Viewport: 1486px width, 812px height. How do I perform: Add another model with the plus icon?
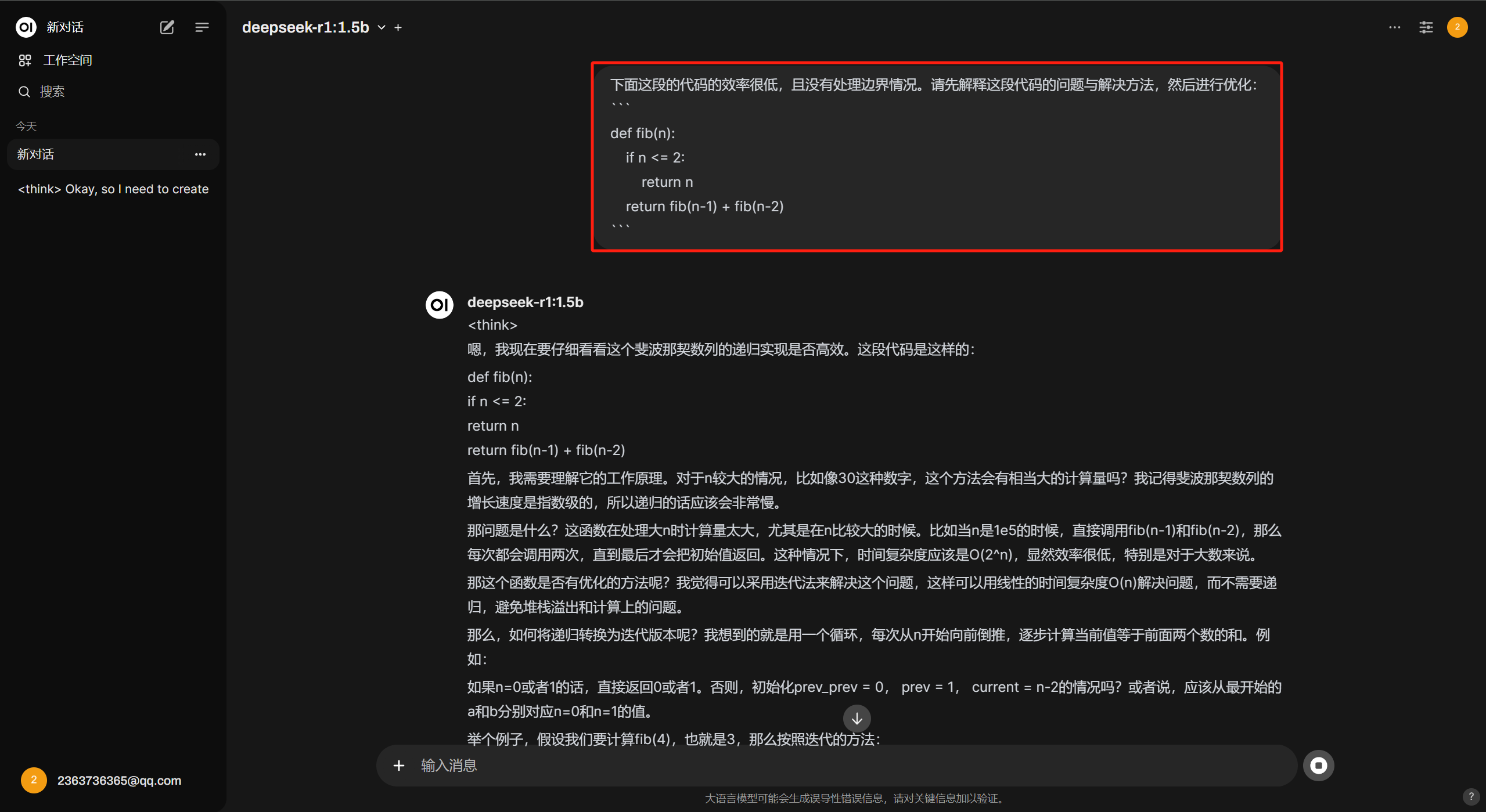(398, 27)
